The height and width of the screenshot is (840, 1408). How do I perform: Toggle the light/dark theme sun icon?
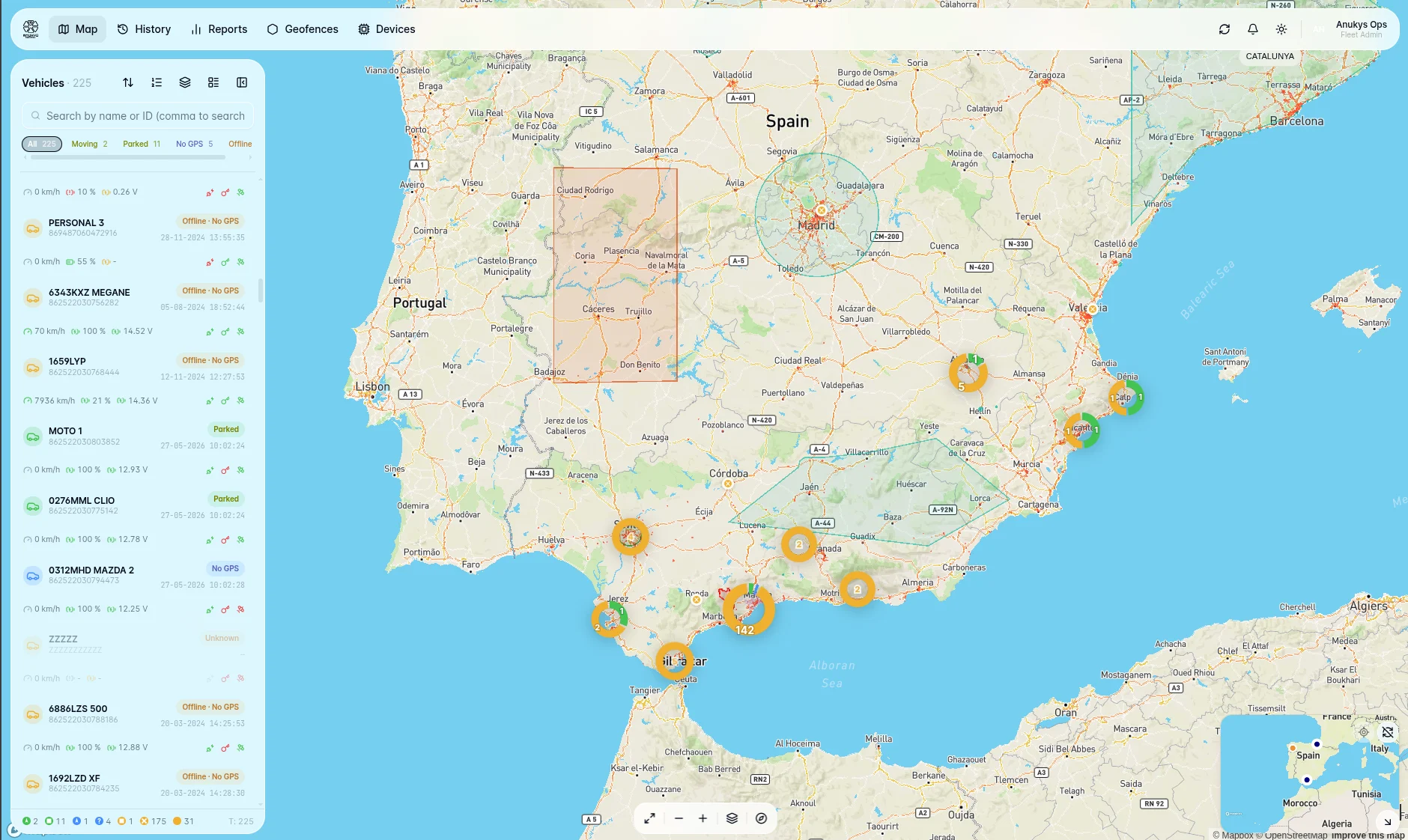(1281, 29)
